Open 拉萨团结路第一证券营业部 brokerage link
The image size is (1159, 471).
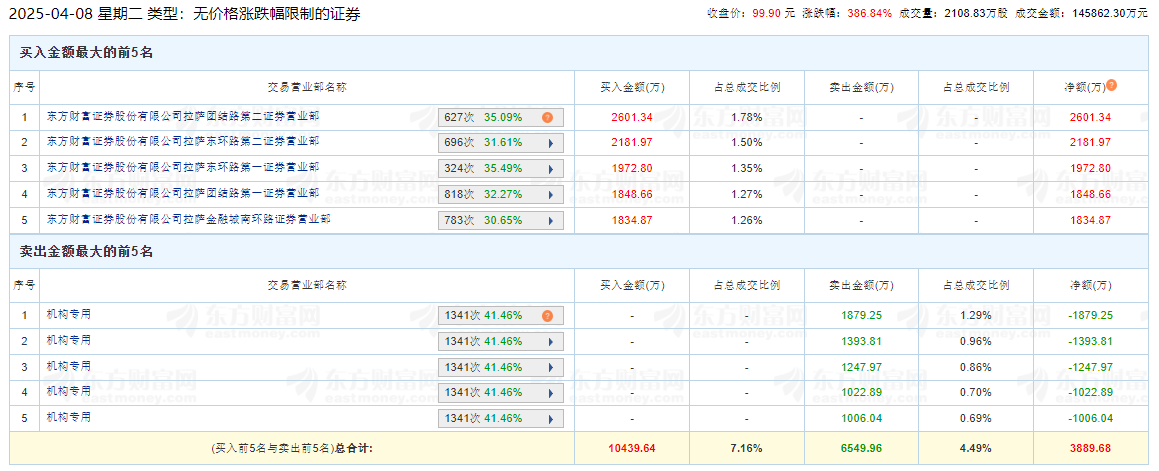[183, 193]
